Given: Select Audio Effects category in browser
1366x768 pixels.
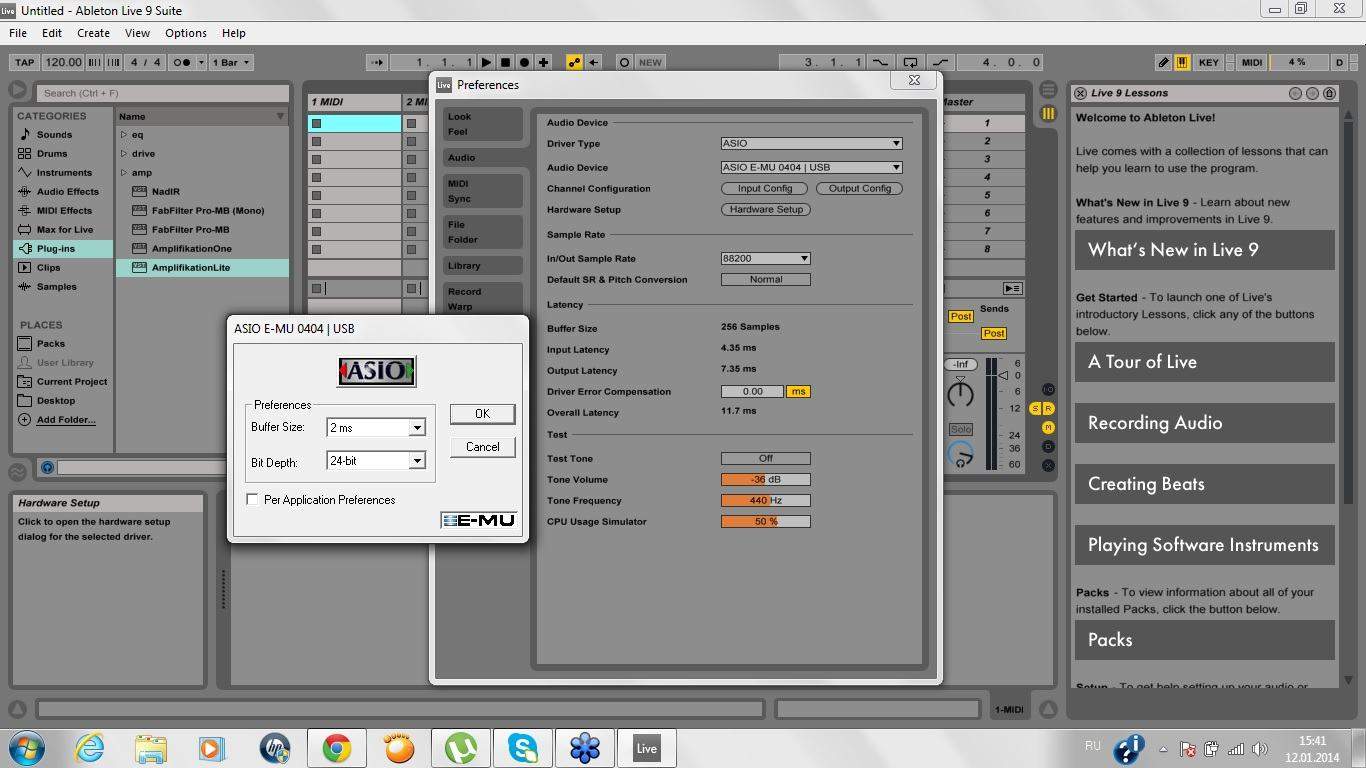Looking at the screenshot, I should tap(68, 192).
